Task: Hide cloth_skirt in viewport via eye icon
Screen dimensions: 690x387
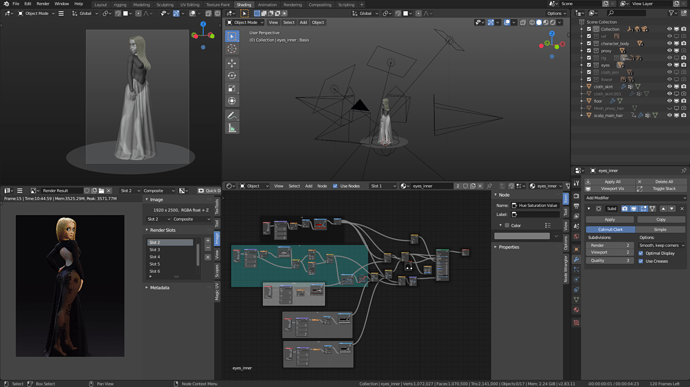Action: 669,87
